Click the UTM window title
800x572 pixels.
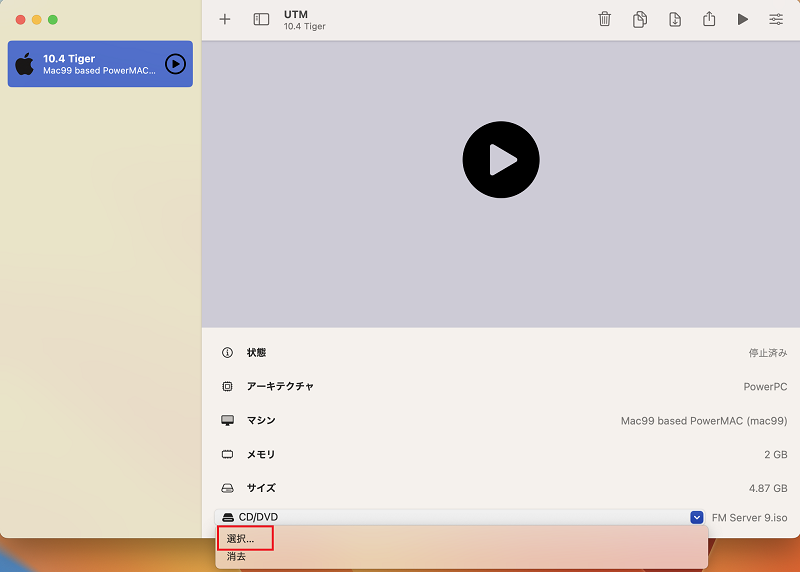pos(296,14)
